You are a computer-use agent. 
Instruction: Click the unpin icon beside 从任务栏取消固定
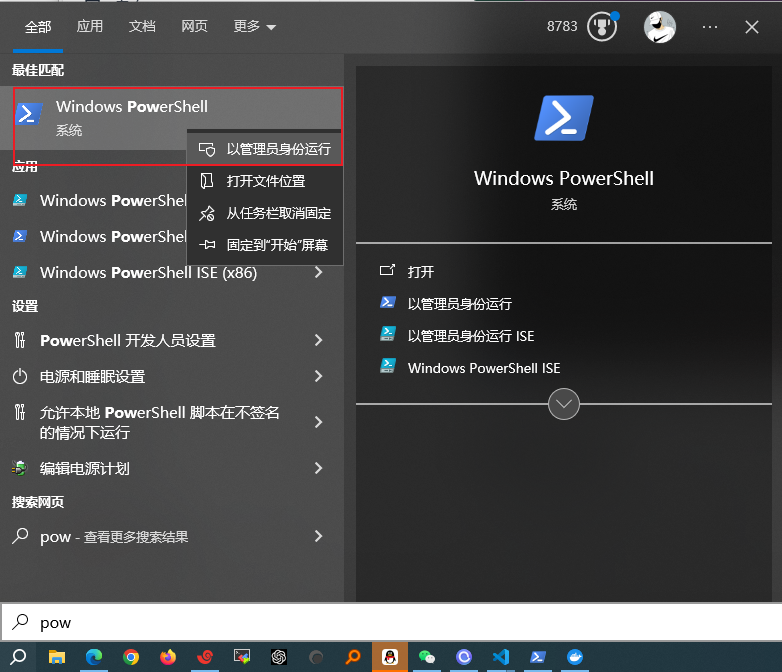(206, 213)
